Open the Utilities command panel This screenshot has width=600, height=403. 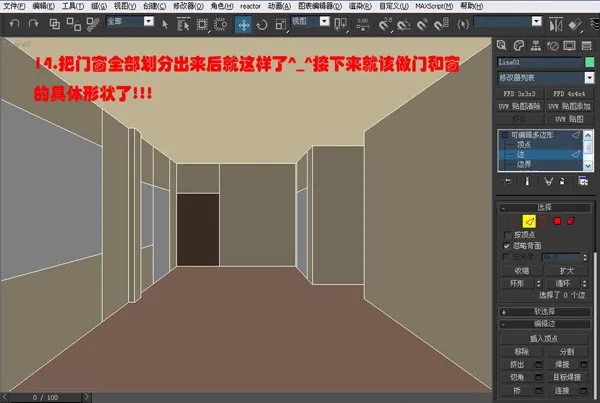(x=587, y=46)
